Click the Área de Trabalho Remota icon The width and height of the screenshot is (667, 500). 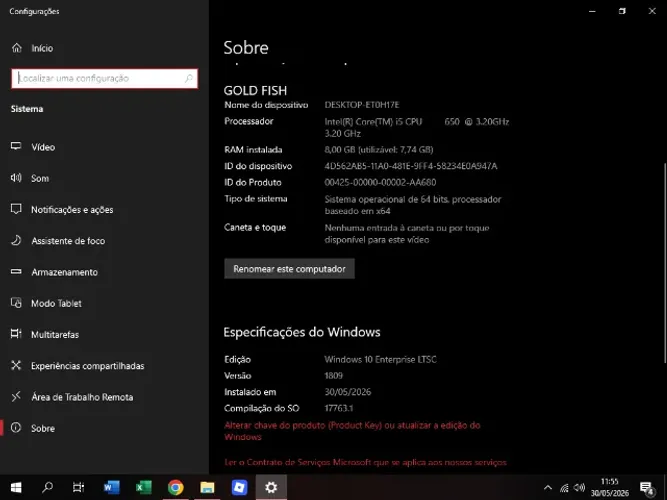tap(16, 397)
